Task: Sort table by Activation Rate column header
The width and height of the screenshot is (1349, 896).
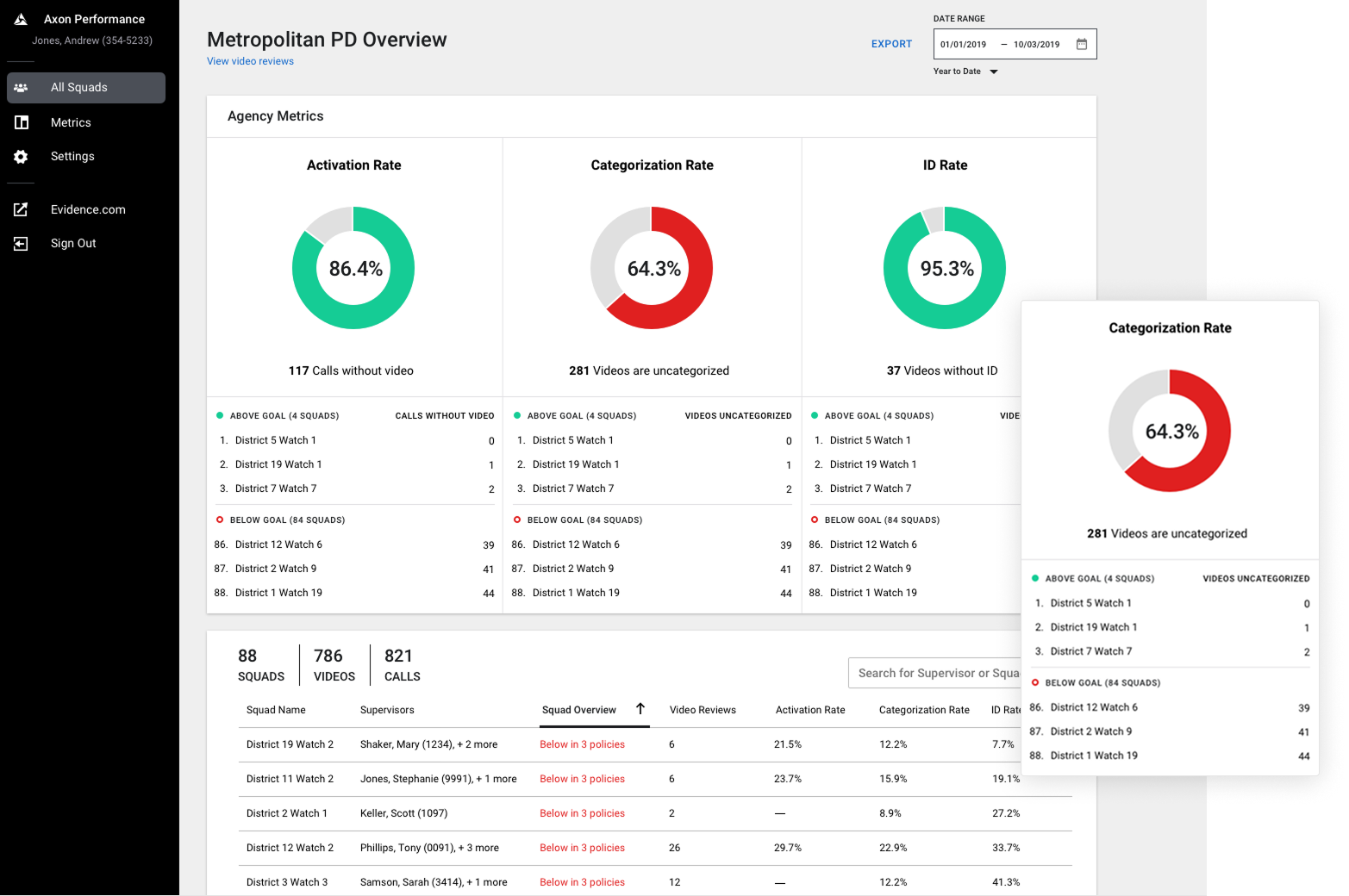Action: (810, 710)
